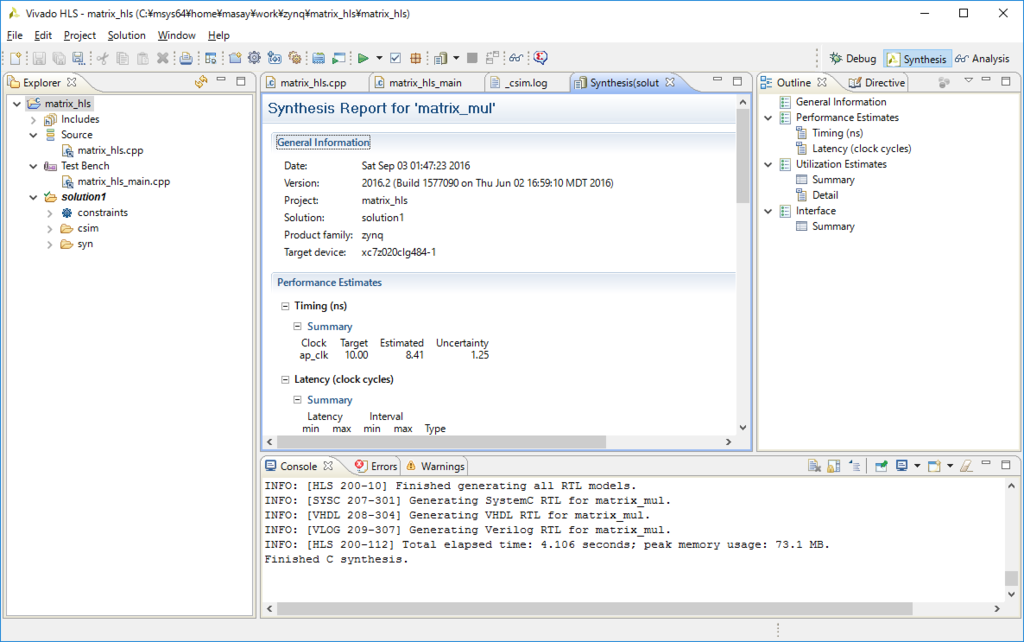Select the Synthesis perspective button

(x=917, y=59)
